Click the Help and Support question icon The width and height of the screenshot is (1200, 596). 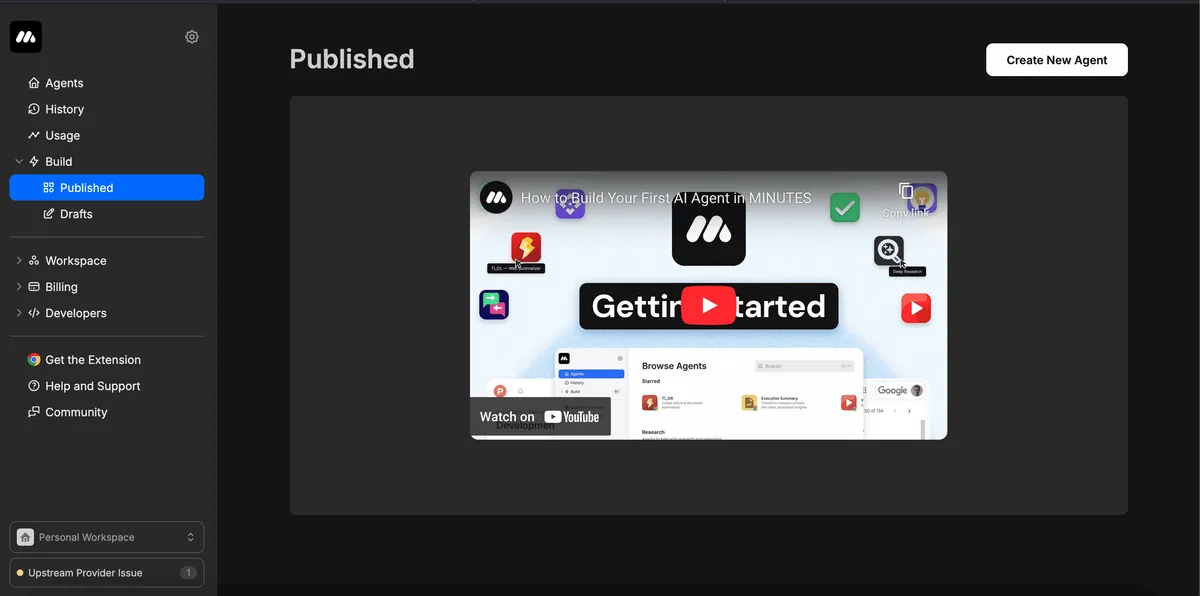coord(34,386)
